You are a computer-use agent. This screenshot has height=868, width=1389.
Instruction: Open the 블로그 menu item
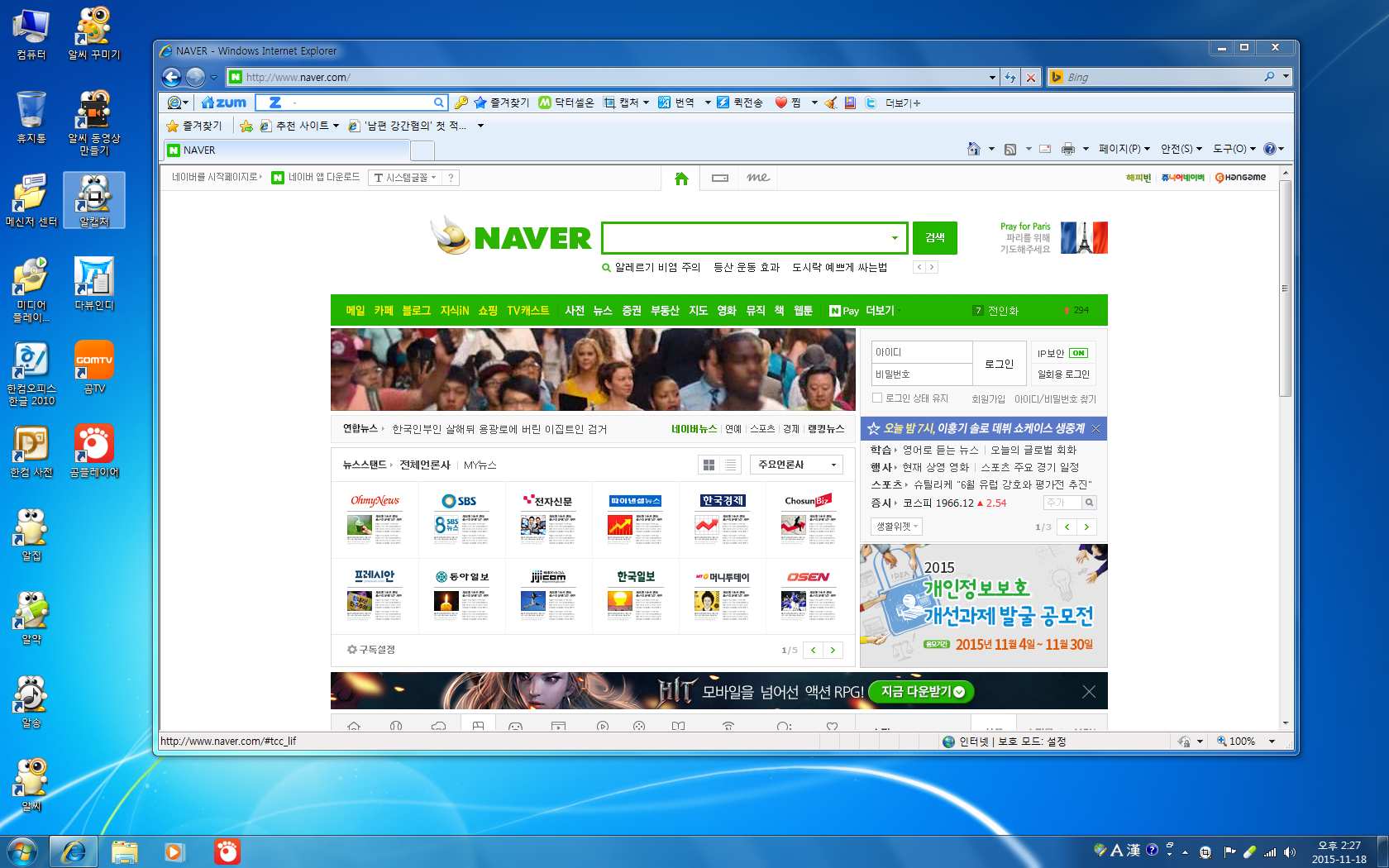(x=416, y=311)
